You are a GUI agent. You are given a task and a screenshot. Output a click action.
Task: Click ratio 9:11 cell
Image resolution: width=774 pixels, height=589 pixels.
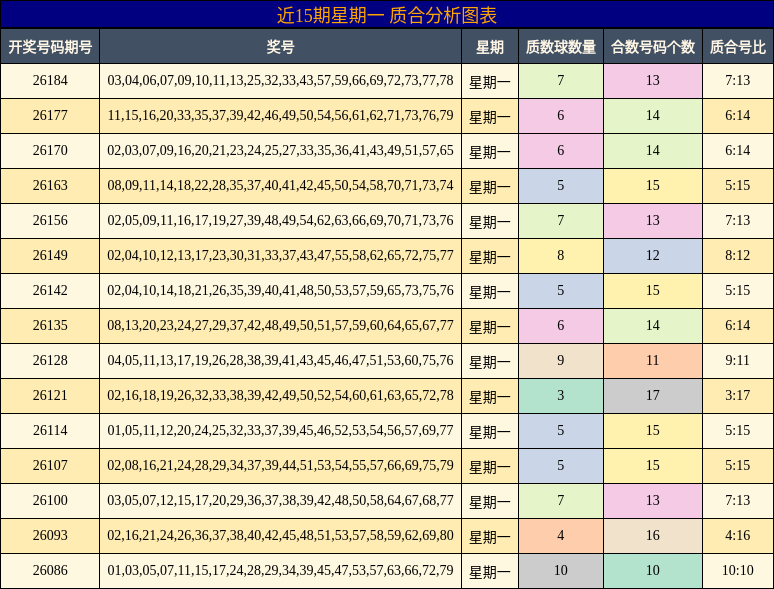pos(737,361)
